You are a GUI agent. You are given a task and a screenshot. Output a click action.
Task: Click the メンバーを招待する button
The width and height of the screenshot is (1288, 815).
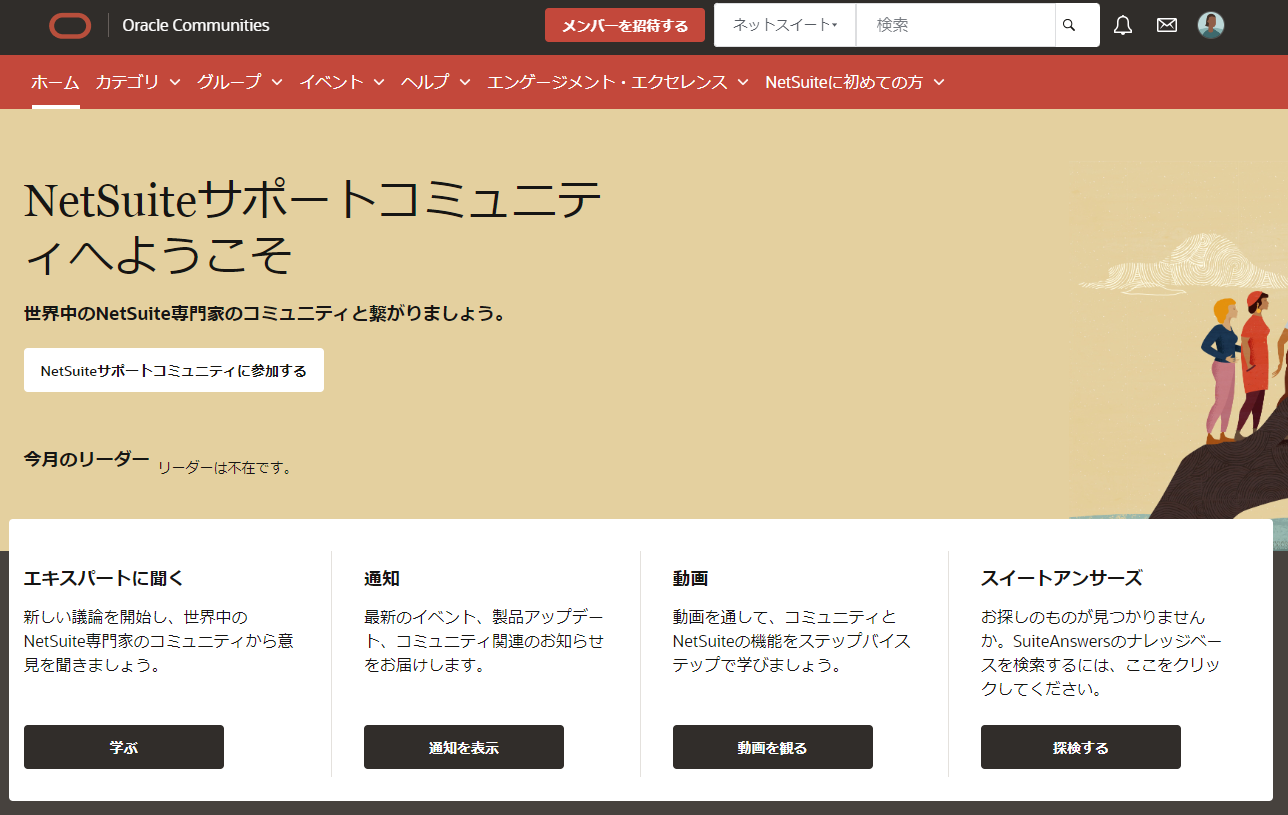[x=625, y=25]
